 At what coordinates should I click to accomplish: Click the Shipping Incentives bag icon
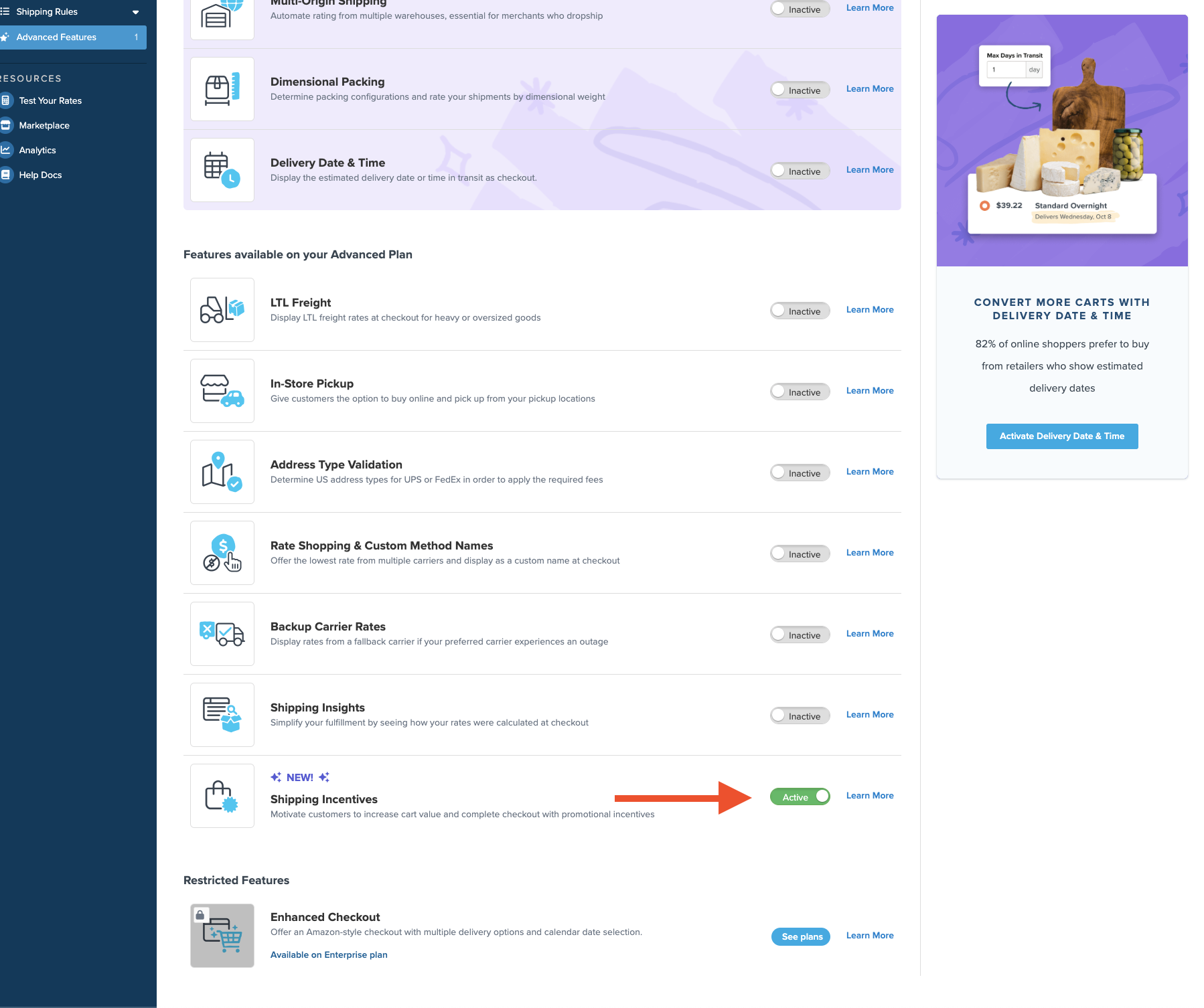pos(222,796)
